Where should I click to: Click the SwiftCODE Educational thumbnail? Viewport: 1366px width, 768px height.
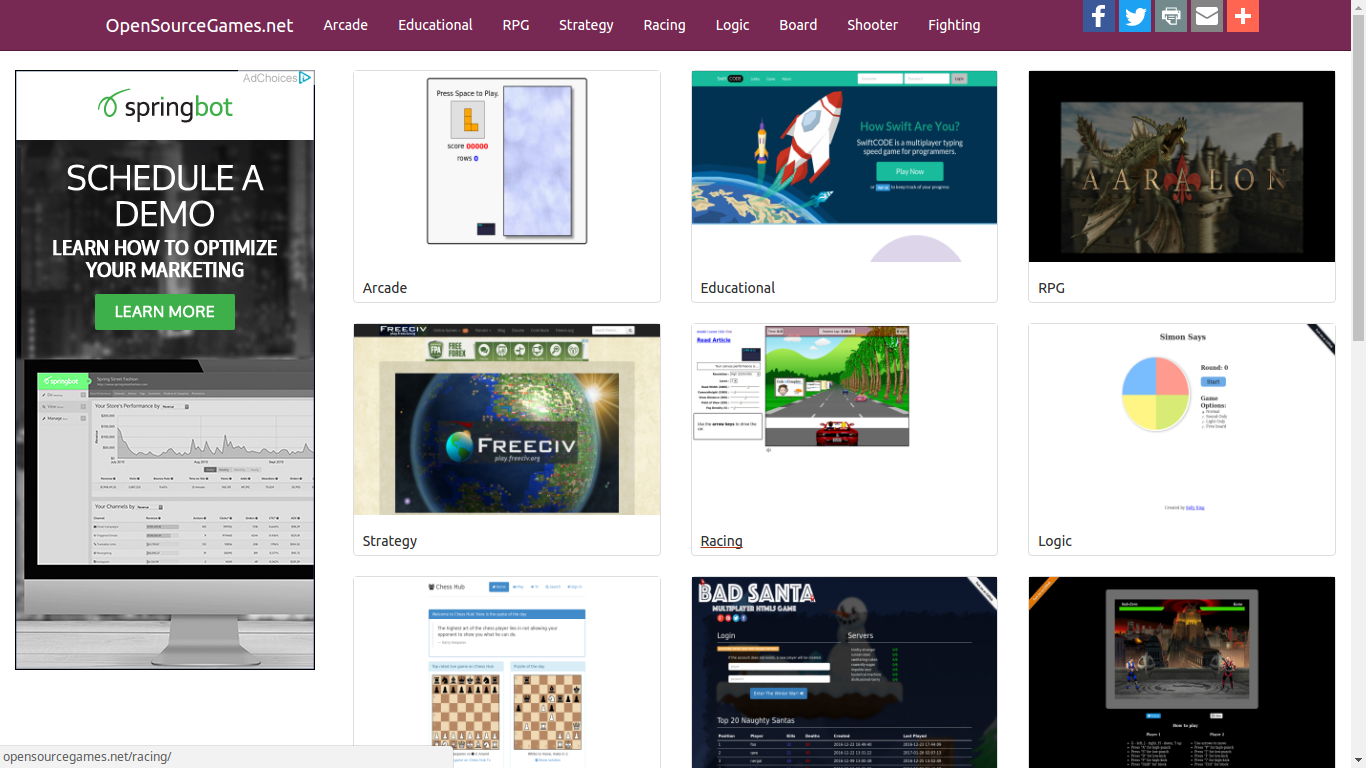(x=844, y=166)
